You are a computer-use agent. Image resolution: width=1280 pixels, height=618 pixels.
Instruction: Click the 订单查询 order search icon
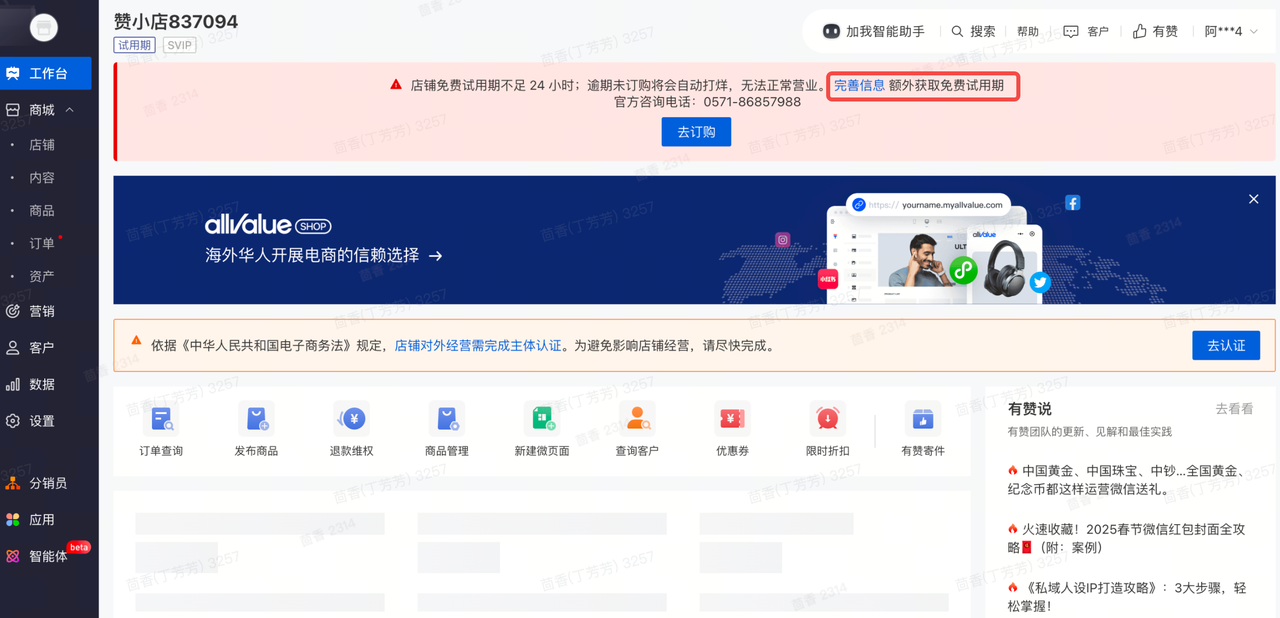[x=161, y=419]
